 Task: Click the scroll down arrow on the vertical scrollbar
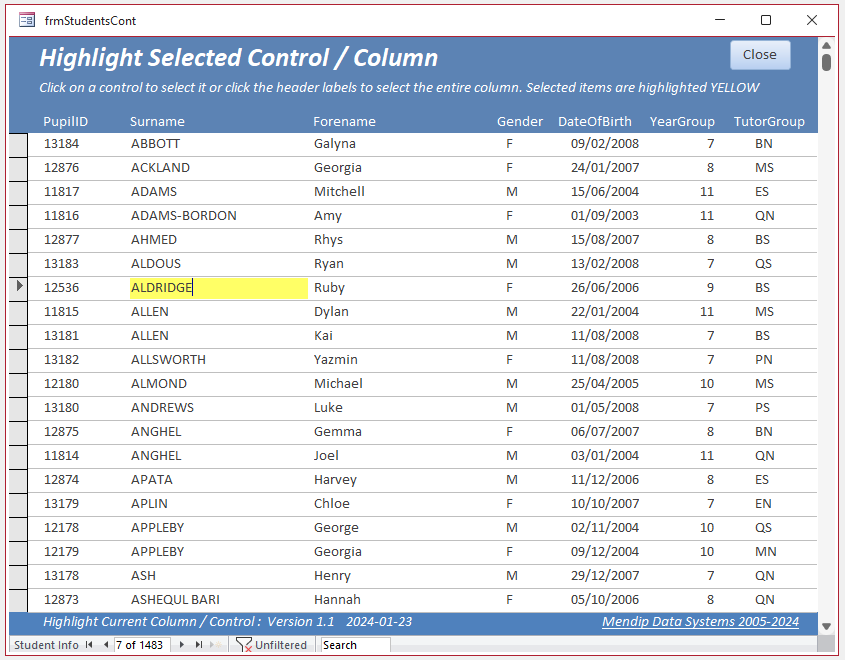click(826, 626)
